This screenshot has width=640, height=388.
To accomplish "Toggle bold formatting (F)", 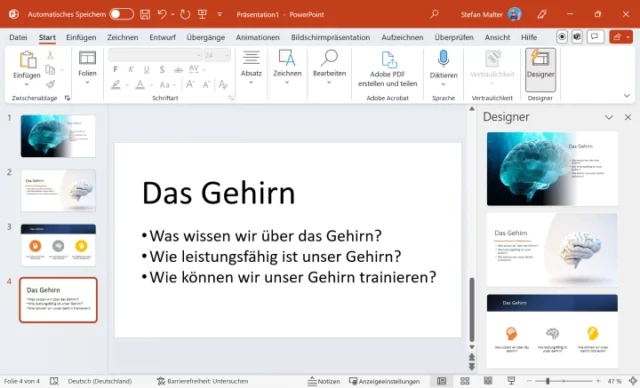I will [116, 70].
